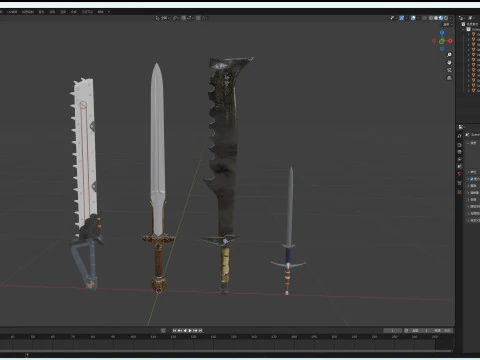Click red X axis on navigation gizmo
This screenshot has height=360, width=480.
pos(450,41)
